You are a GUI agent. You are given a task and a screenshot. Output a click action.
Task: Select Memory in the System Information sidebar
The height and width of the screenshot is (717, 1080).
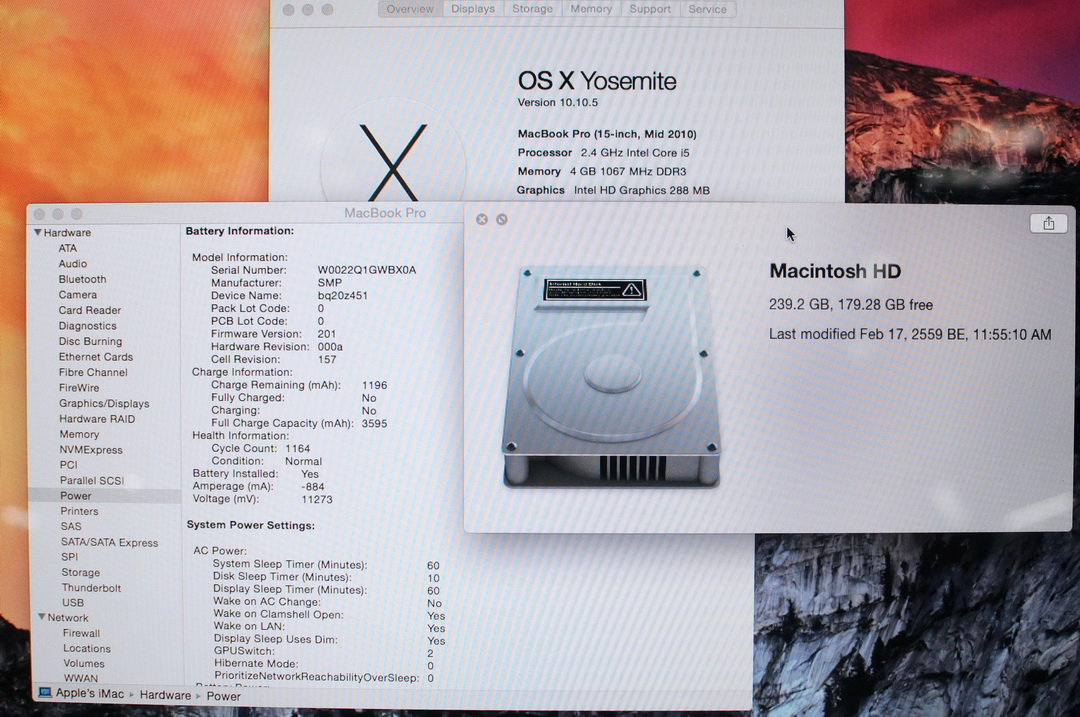coord(79,434)
